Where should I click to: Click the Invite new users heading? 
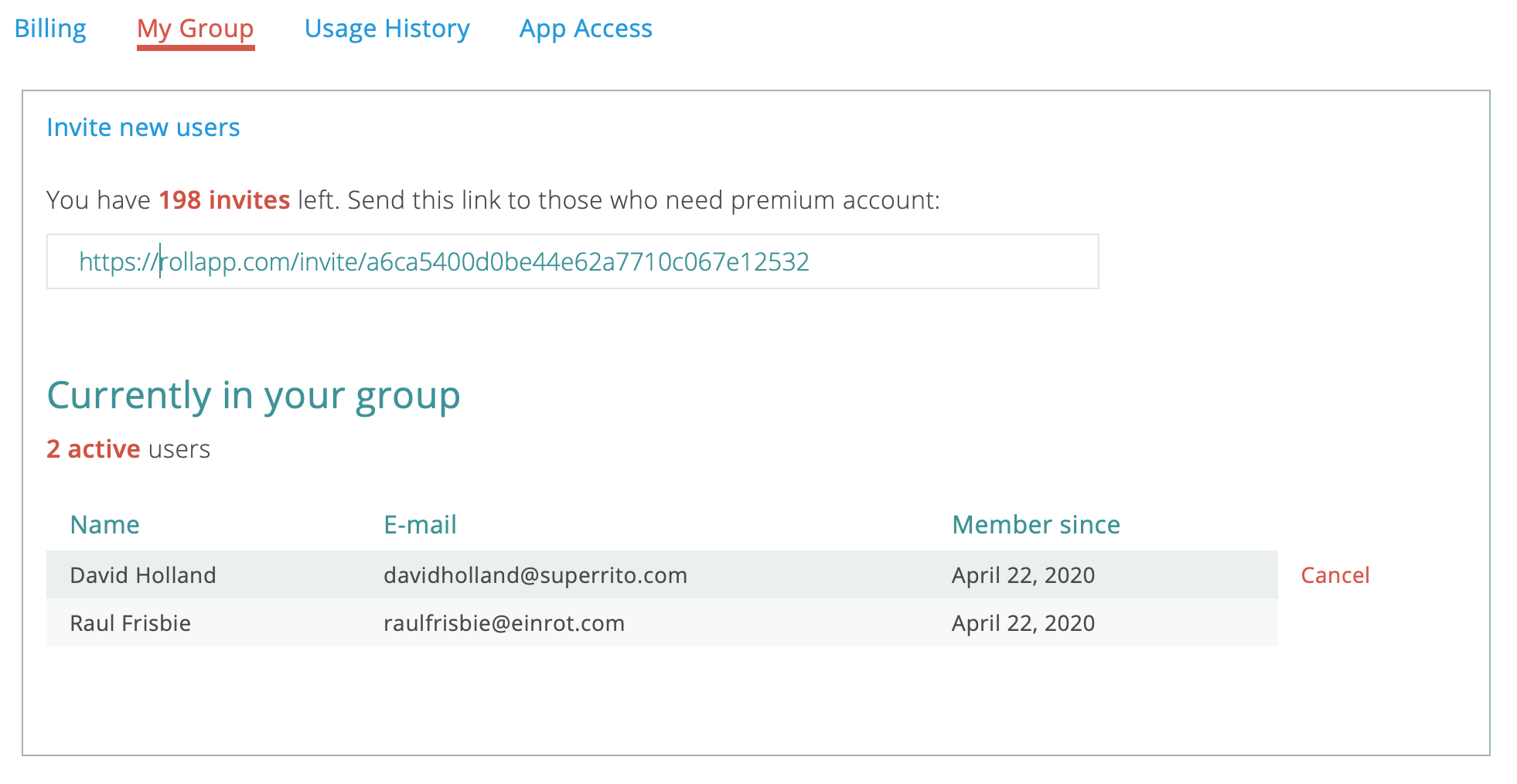pos(143,128)
